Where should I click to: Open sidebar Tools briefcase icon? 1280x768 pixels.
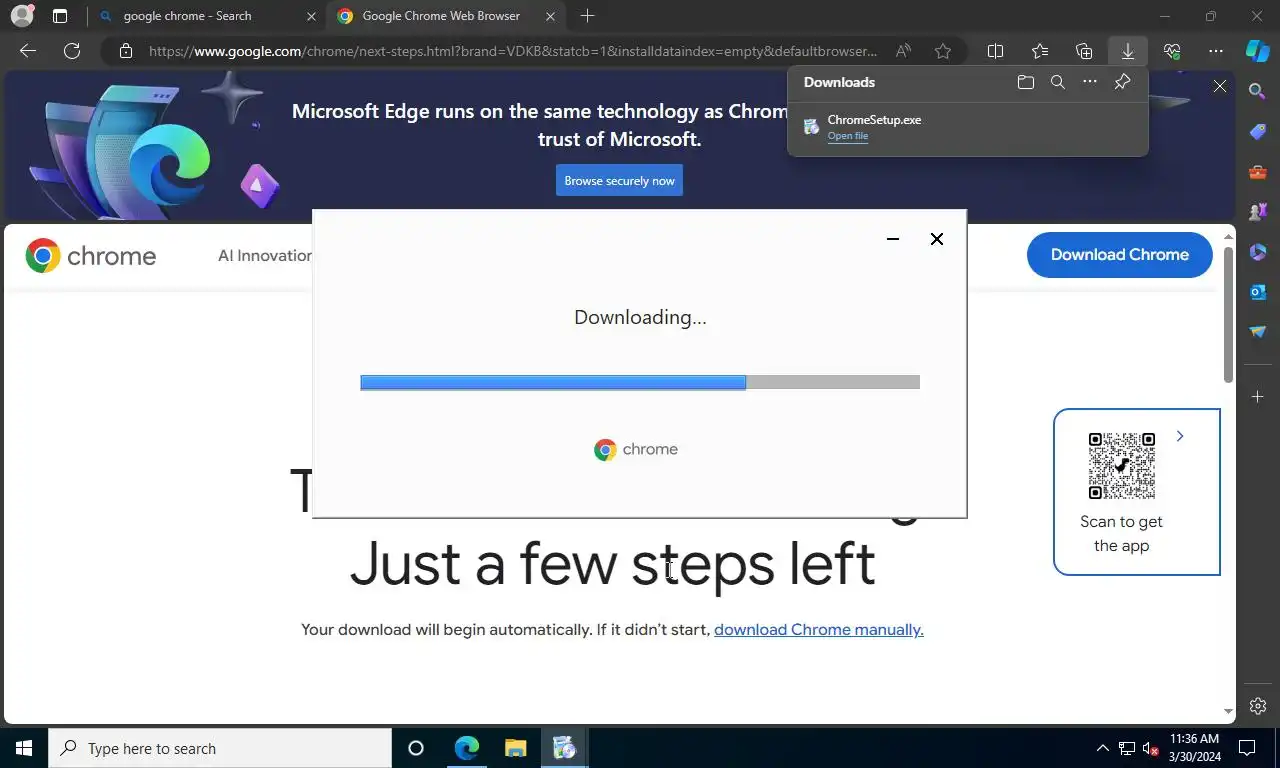click(x=1258, y=172)
